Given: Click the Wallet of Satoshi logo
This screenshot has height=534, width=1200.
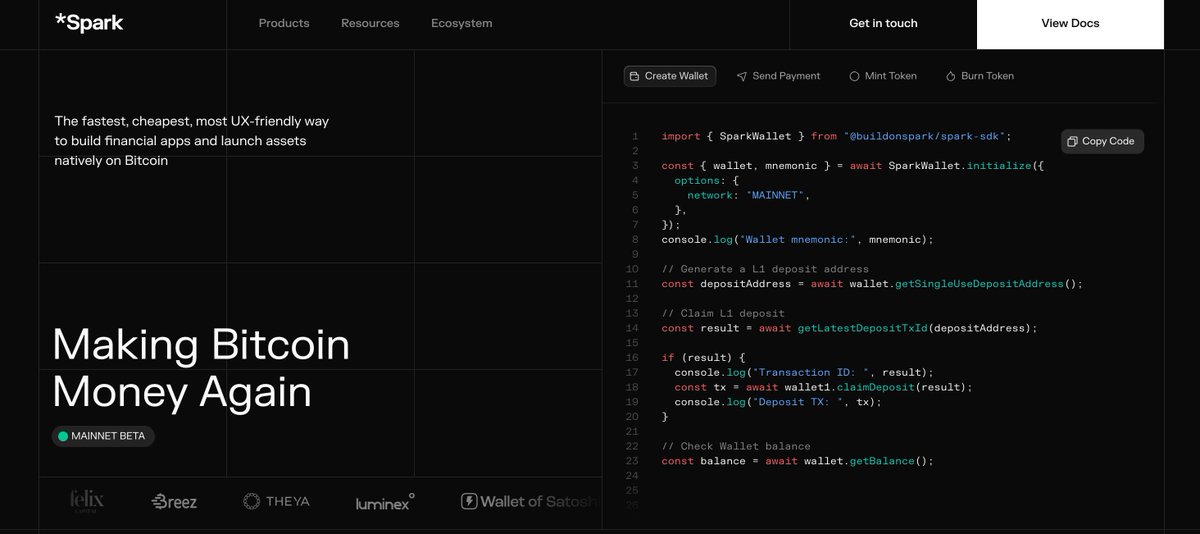Looking at the screenshot, I should (x=529, y=501).
